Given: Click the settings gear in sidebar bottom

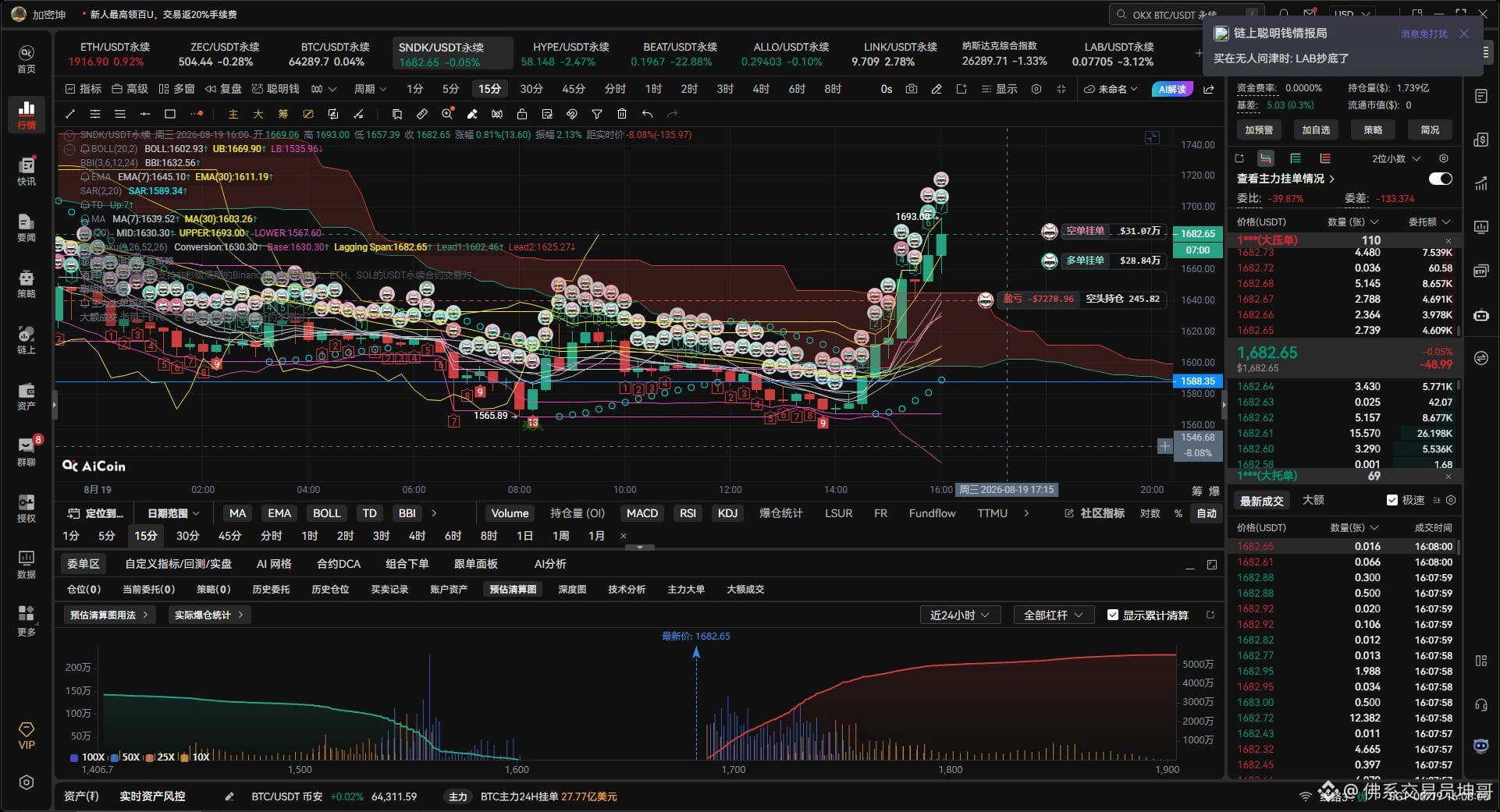Looking at the screenshot, I should click(x=27, y=782).
